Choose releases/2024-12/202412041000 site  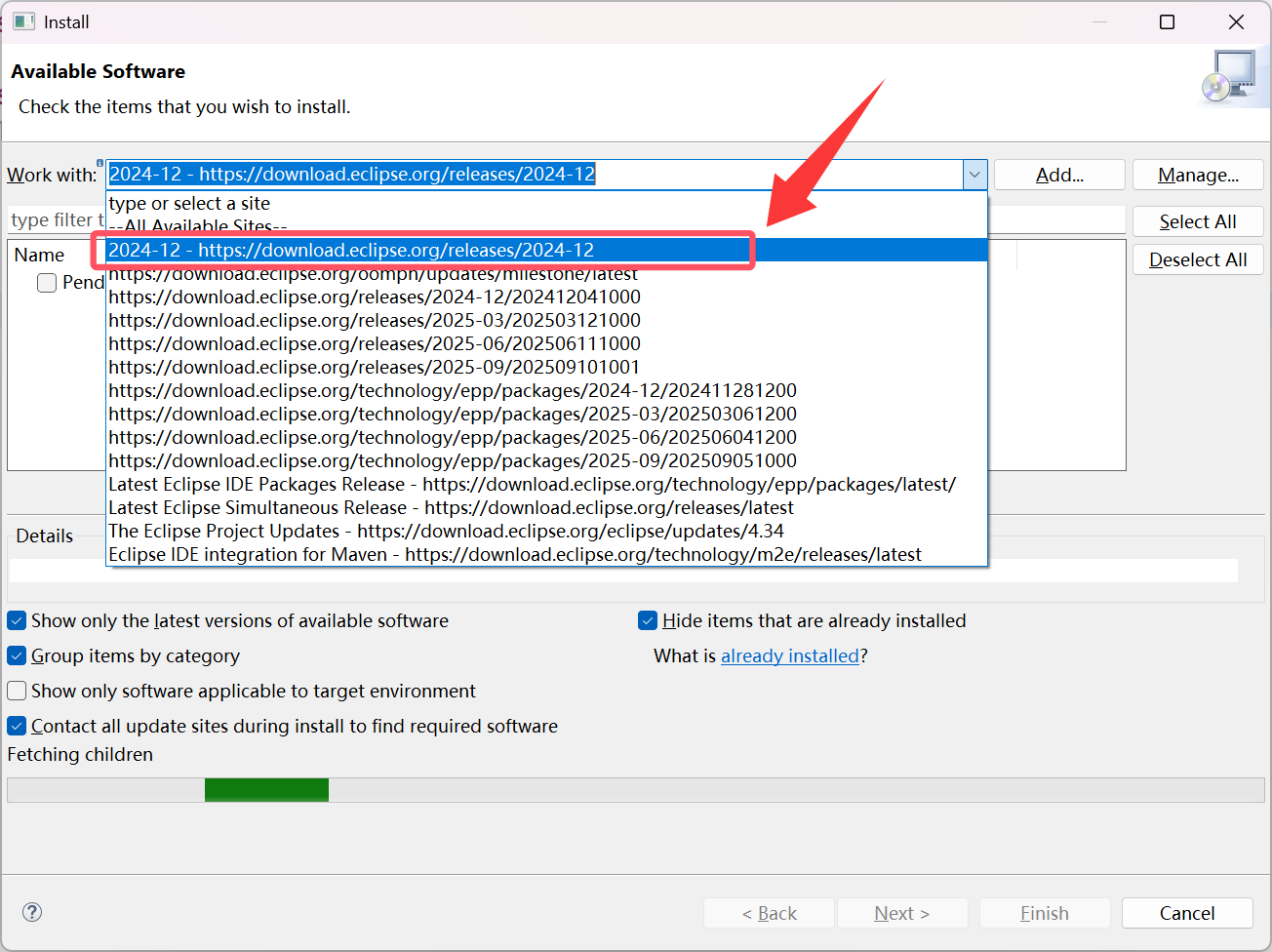pyautogui.click(x=546, y=297)
